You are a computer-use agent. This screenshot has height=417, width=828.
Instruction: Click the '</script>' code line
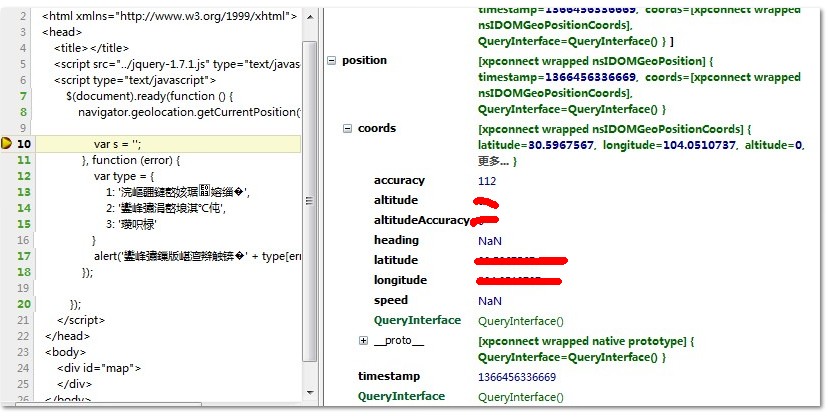coord(81,320)
